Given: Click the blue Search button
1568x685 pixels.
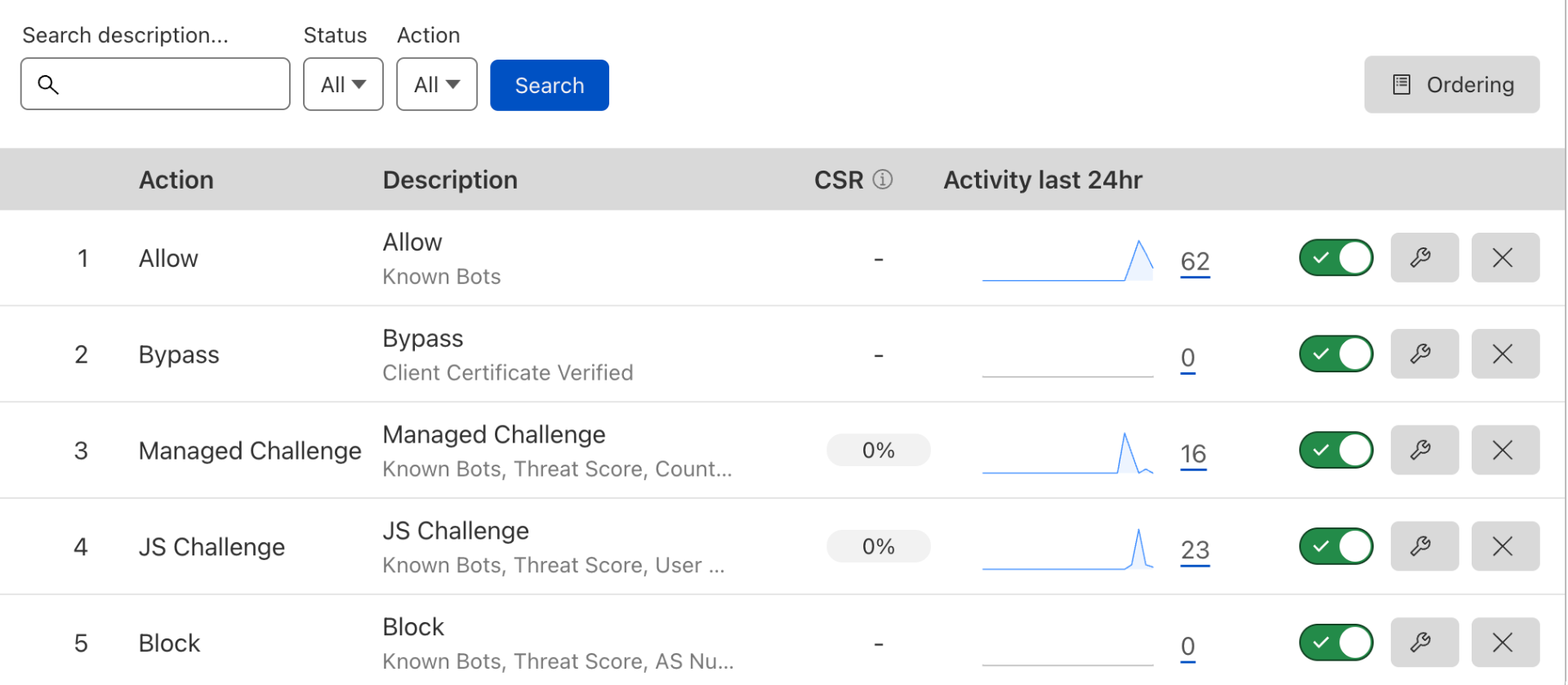Looking at the screenshot, I should [x=549, y=85].
